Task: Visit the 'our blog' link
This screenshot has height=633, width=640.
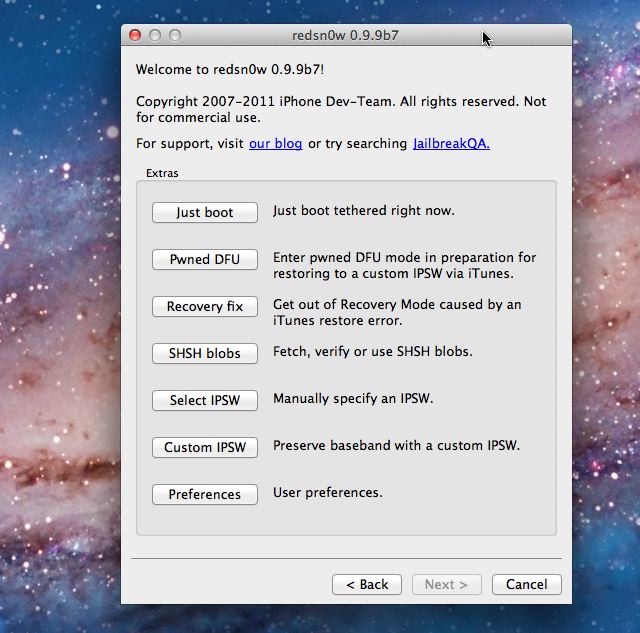Action: tap(275, 144)
